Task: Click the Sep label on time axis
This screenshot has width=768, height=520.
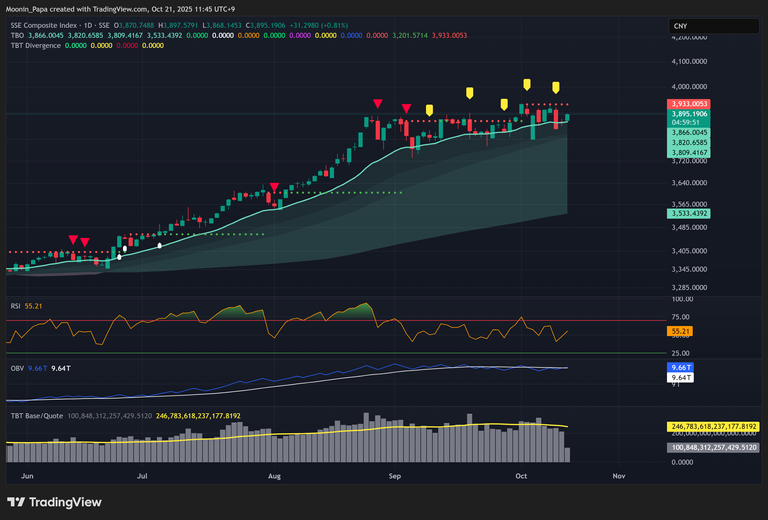Action: 394,477
